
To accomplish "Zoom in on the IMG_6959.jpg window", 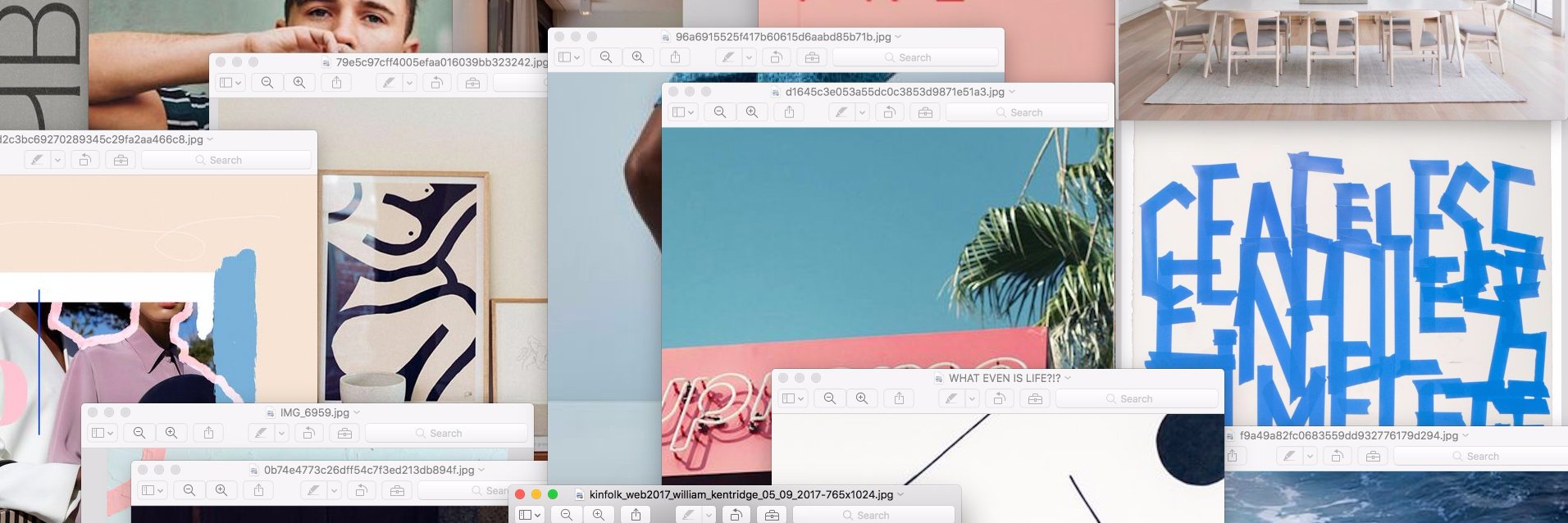I will point(171,433).
